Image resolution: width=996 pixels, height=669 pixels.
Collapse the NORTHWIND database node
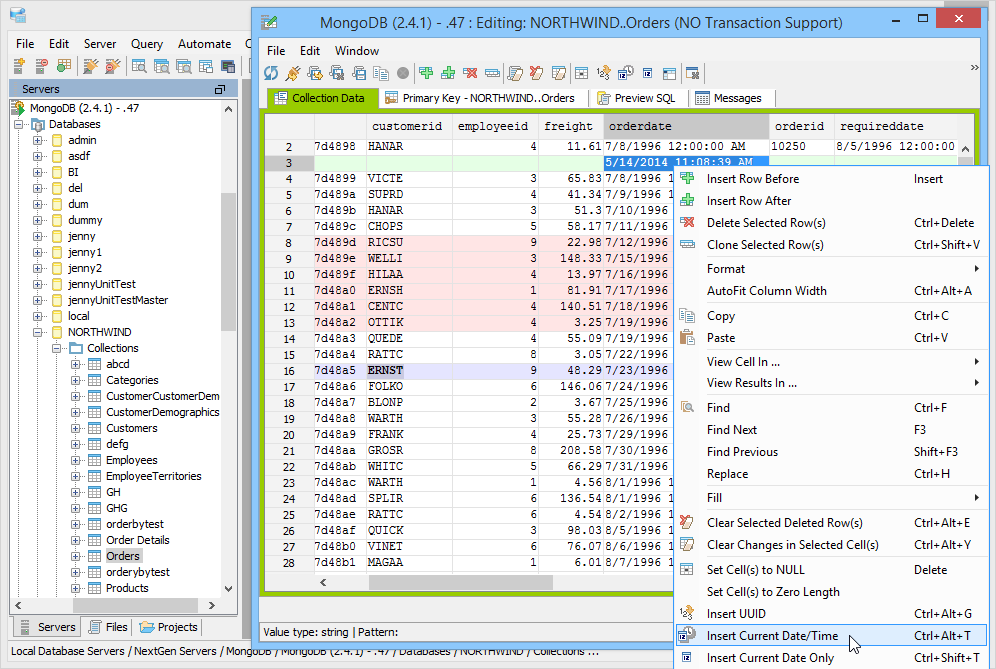[x=37, y=332]
